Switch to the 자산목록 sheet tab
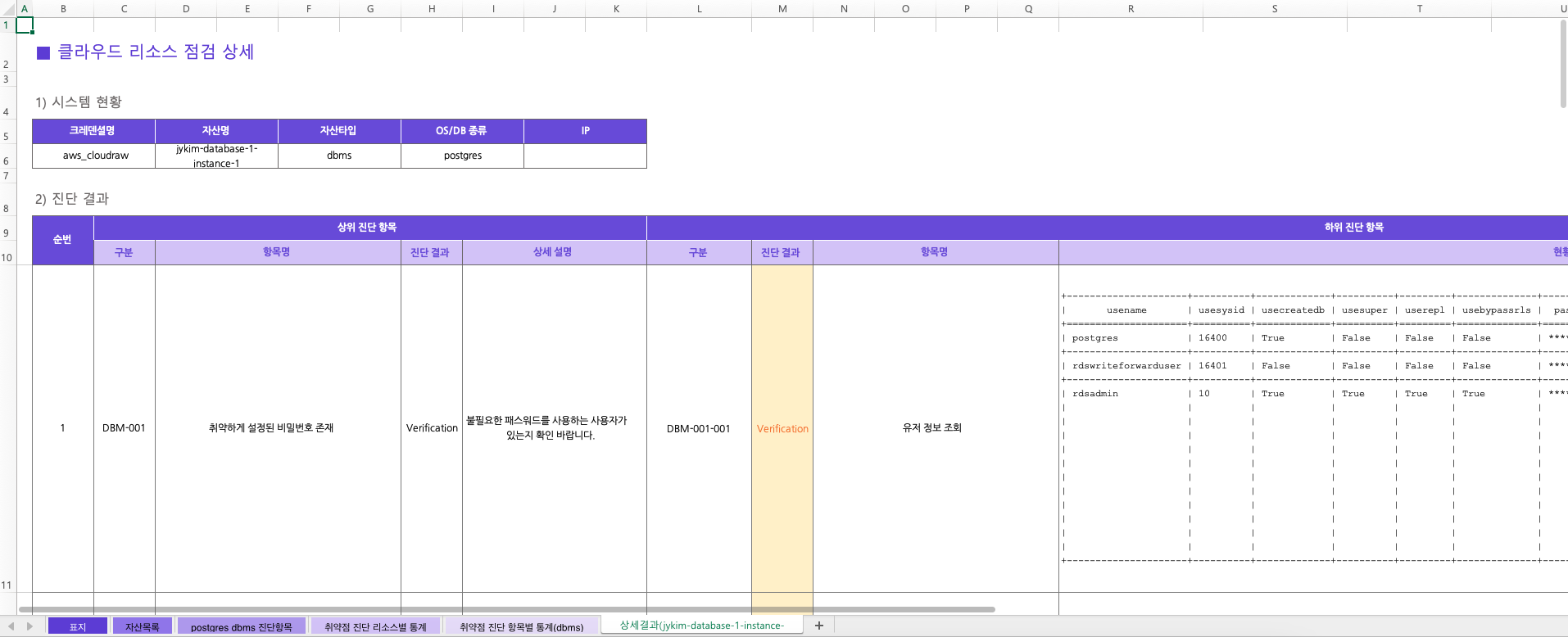The height and width of the screenshot is (637, 1568). point(142,626)
